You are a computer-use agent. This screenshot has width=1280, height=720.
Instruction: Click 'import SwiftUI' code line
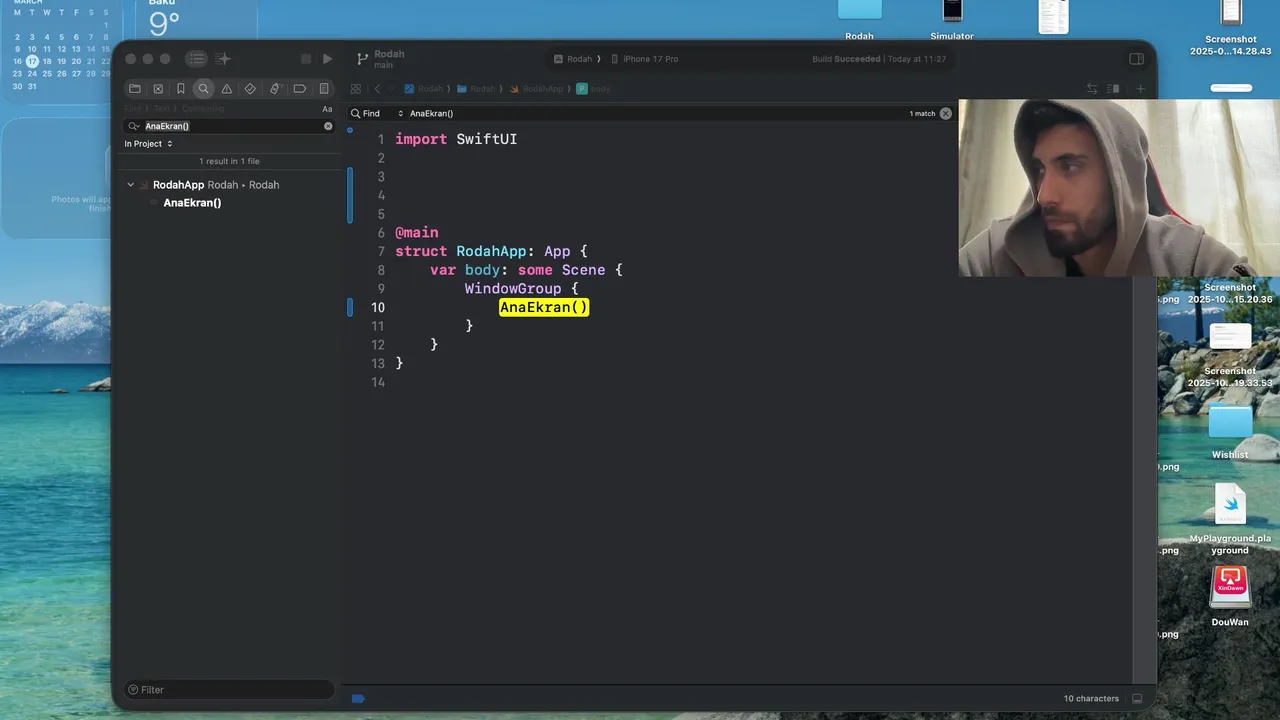coord(456,139)
